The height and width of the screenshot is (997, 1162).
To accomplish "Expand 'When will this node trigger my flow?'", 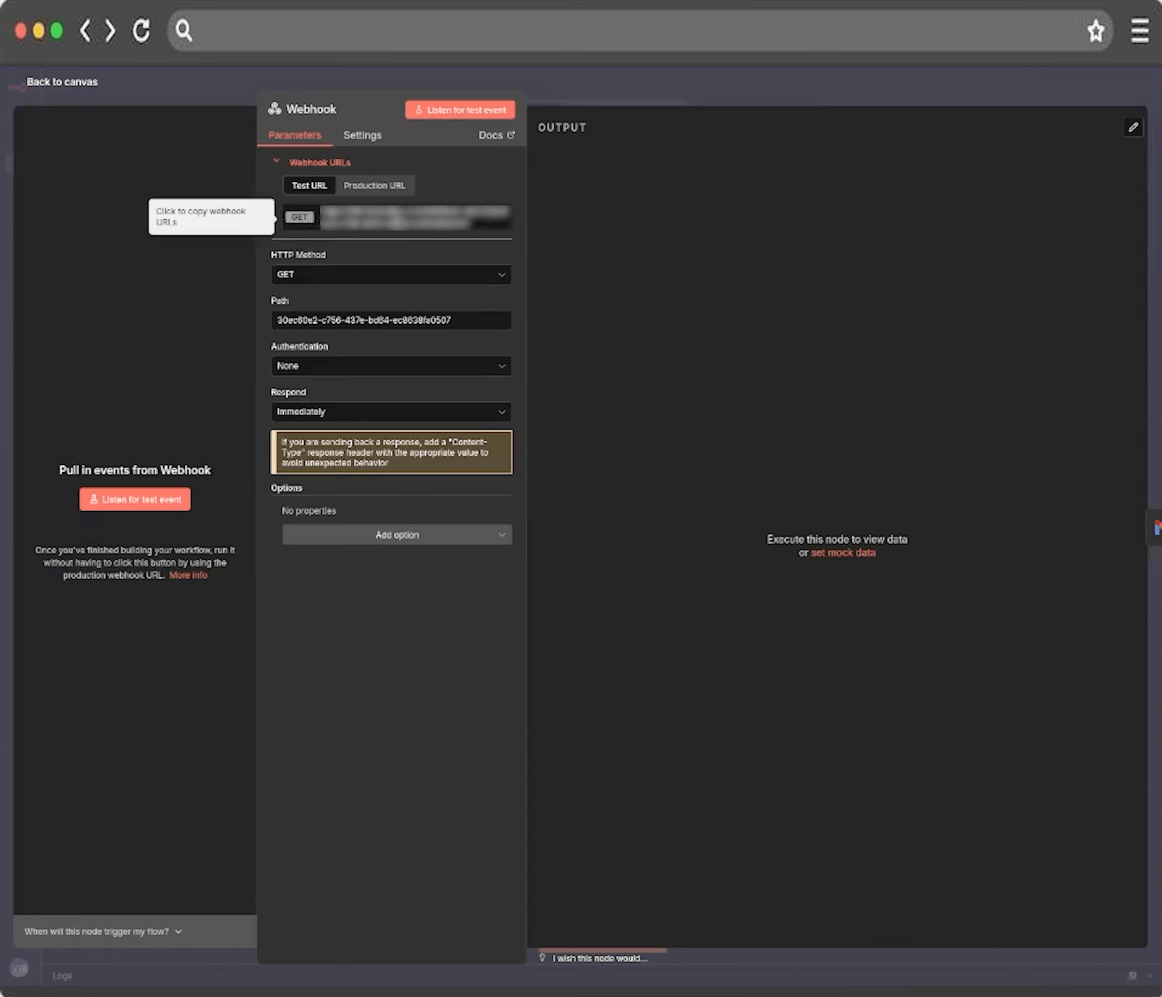I will pyautogui.click(x=103, y=931).
